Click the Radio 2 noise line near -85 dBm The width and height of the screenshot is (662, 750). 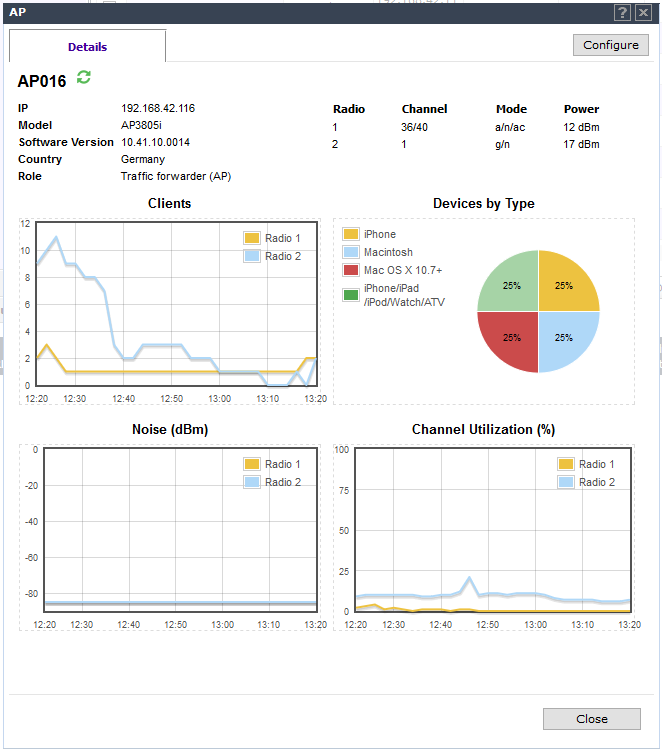click(x=180, y=602)
